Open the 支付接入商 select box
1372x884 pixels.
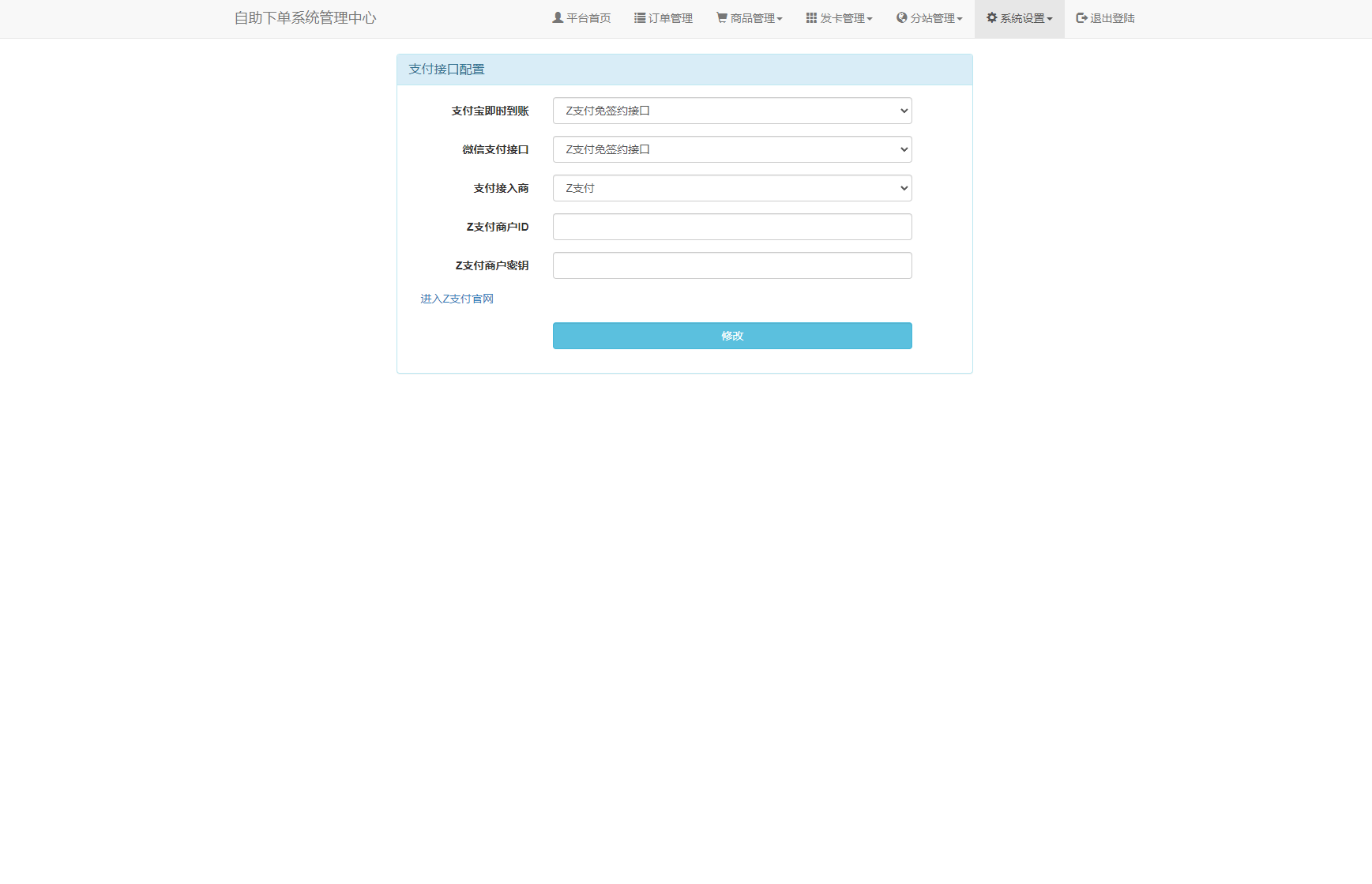pyautogui.click(x=732, y=188)
